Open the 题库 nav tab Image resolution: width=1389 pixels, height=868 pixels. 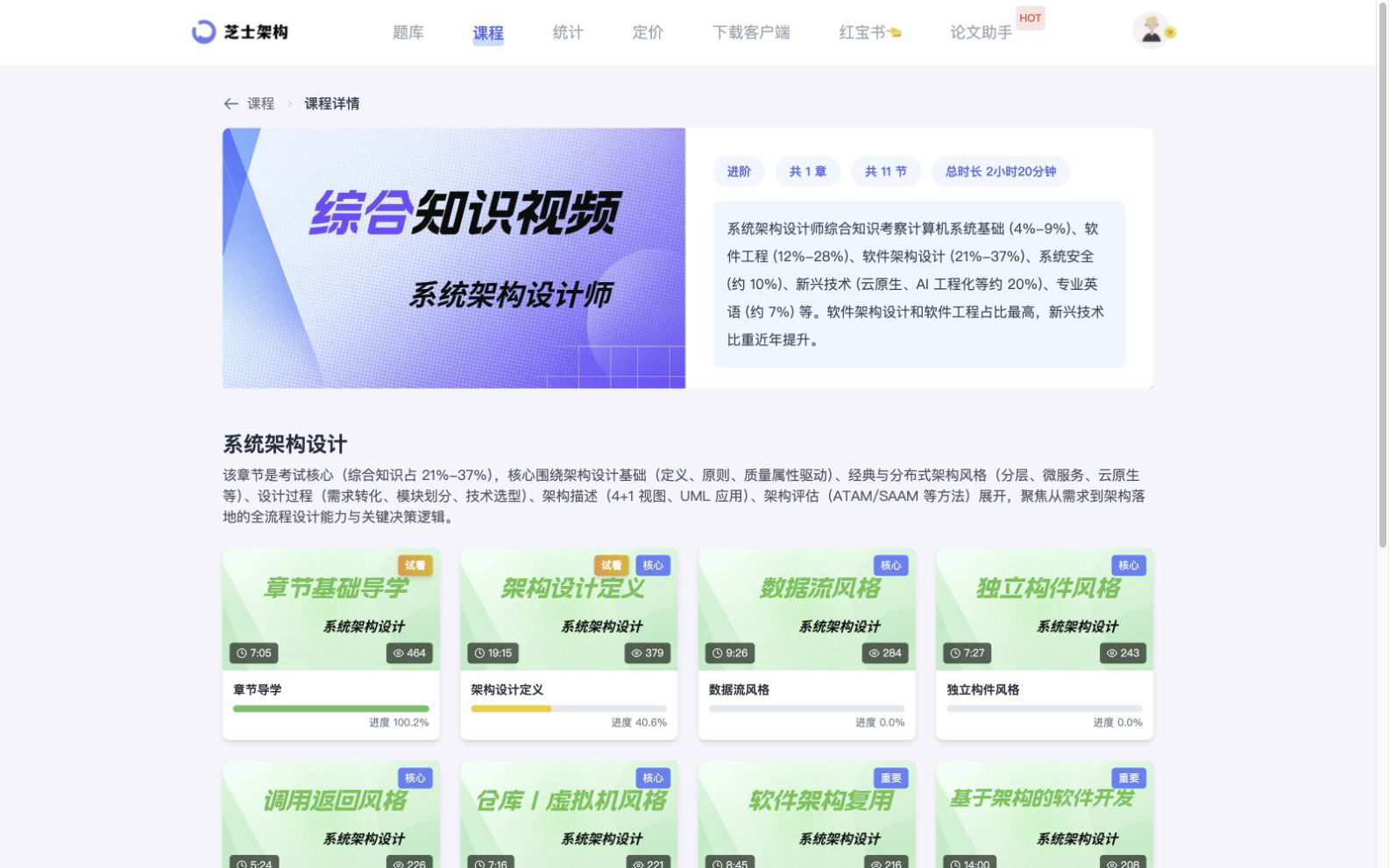[408, 32]
